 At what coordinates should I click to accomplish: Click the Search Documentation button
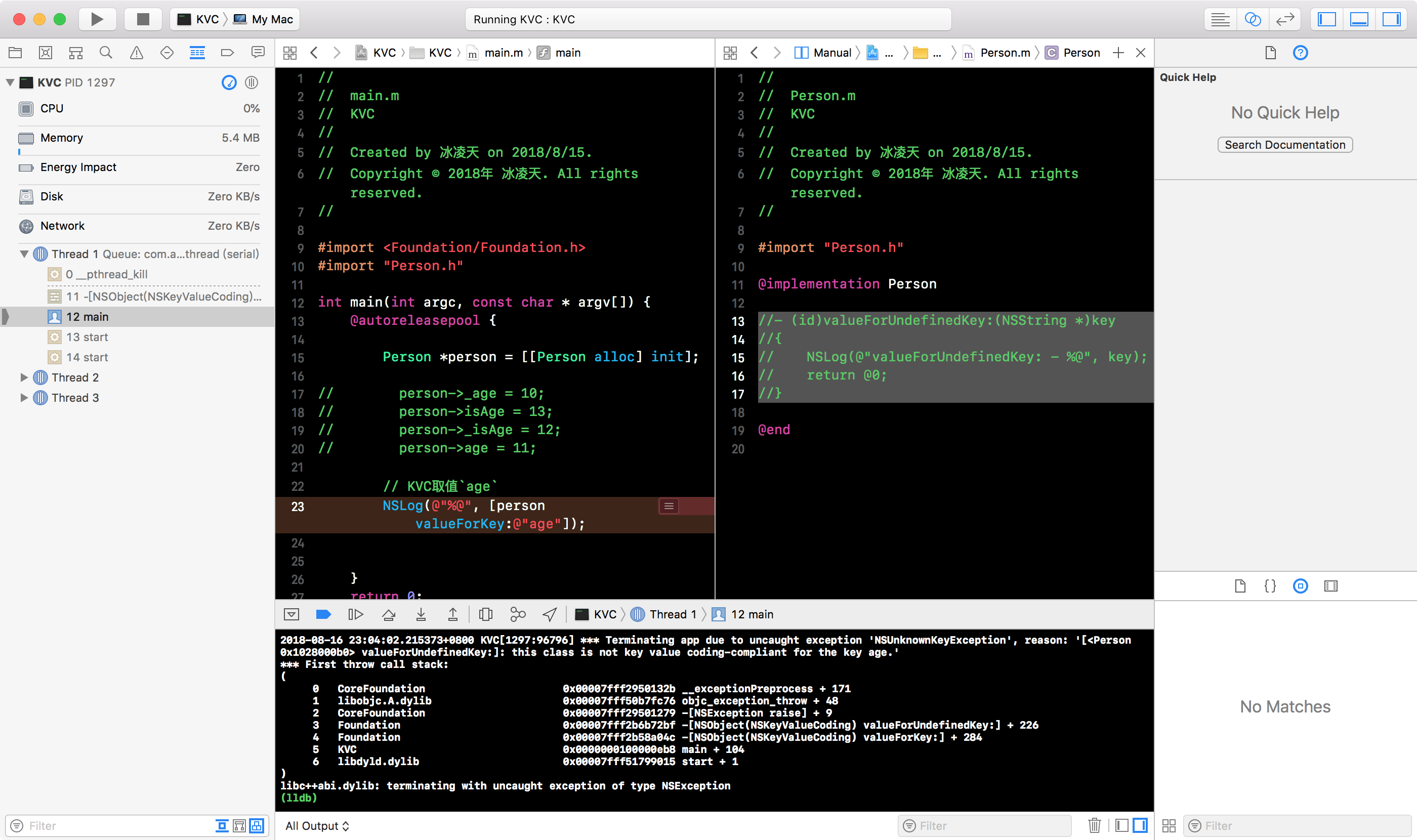click(1284, 145)
